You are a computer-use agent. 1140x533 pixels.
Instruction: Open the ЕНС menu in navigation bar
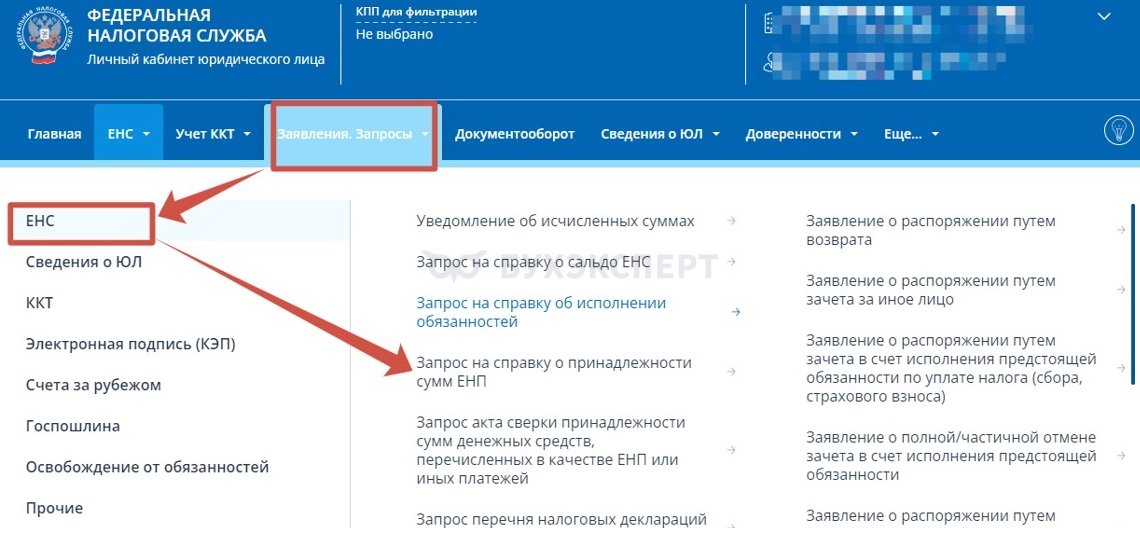coord(129,133)
